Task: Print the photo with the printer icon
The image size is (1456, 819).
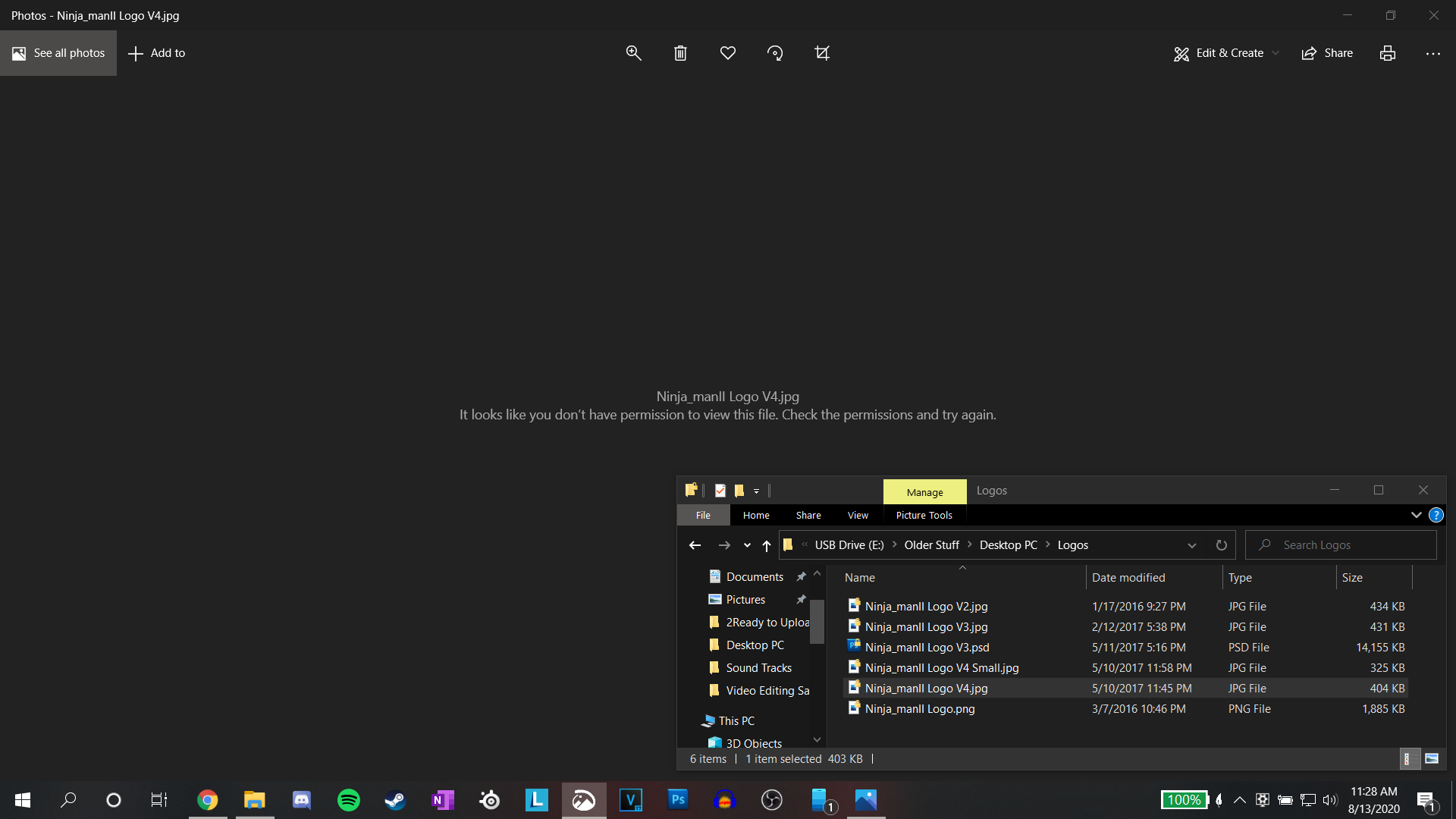Action: [x=1388, y=53]
